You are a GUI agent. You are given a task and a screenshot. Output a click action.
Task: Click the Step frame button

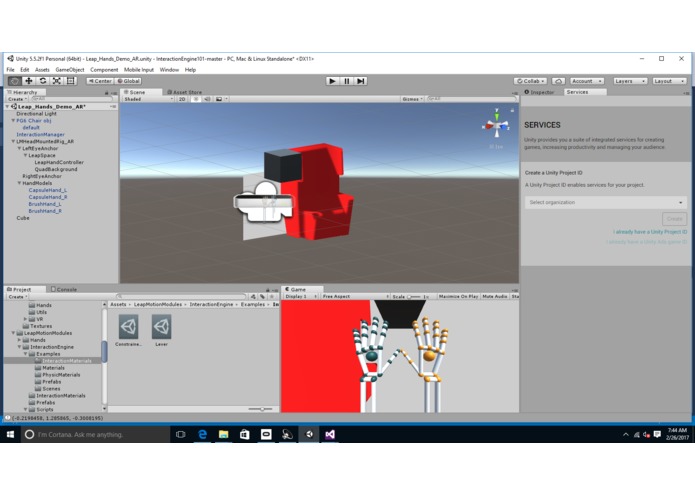click(x=361, y=81)
